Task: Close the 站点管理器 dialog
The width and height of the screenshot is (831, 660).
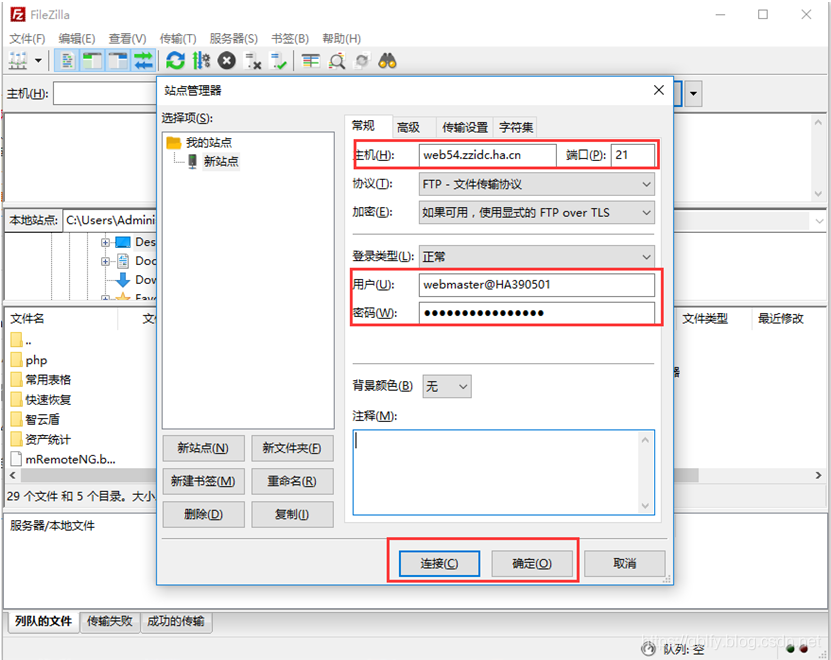Action: point(659,90)
